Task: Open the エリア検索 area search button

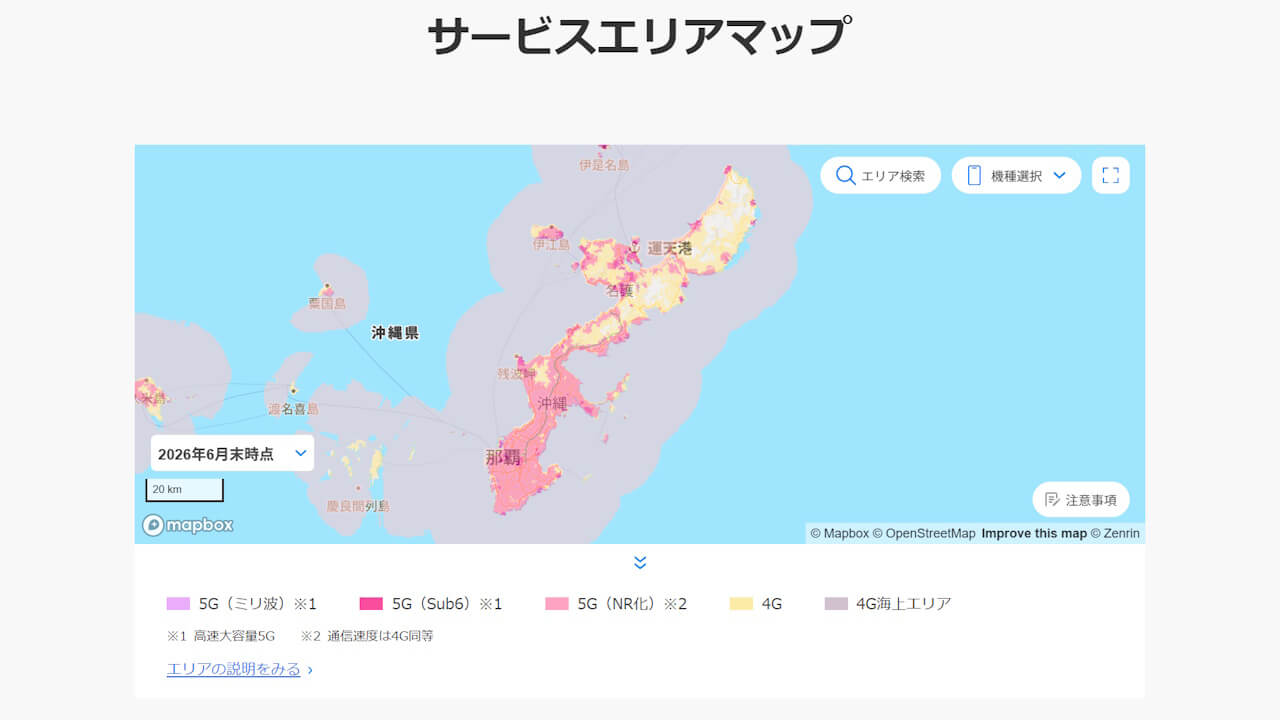Action: point(880,175)
